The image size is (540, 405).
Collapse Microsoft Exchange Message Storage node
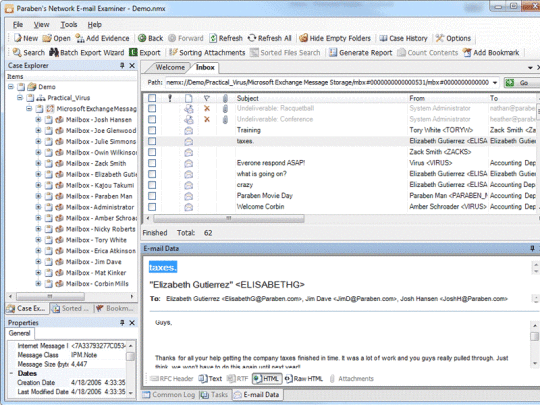pyautogui.click(x=29, y=109)
